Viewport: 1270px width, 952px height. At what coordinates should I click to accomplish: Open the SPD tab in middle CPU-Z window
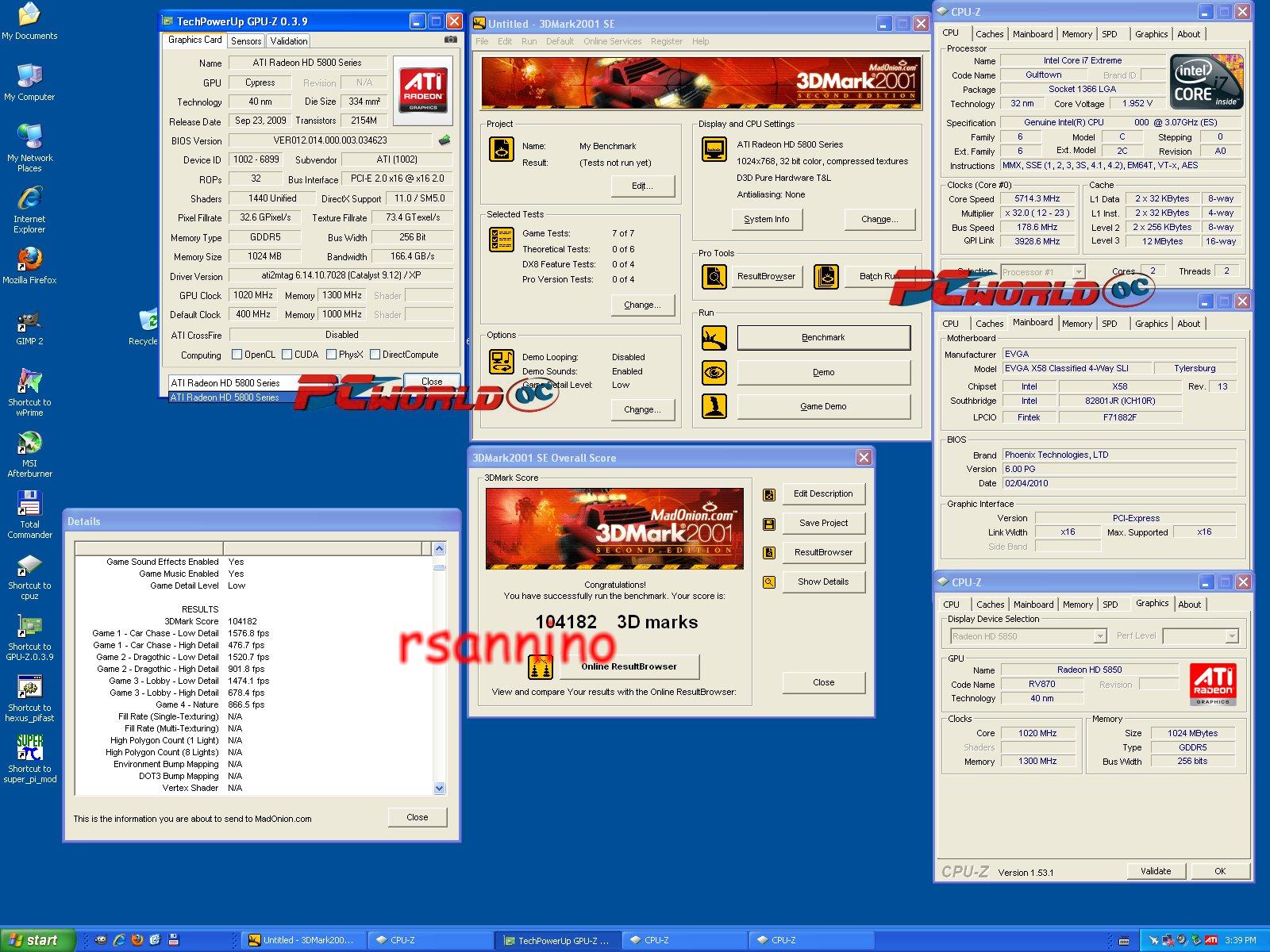1110,324
